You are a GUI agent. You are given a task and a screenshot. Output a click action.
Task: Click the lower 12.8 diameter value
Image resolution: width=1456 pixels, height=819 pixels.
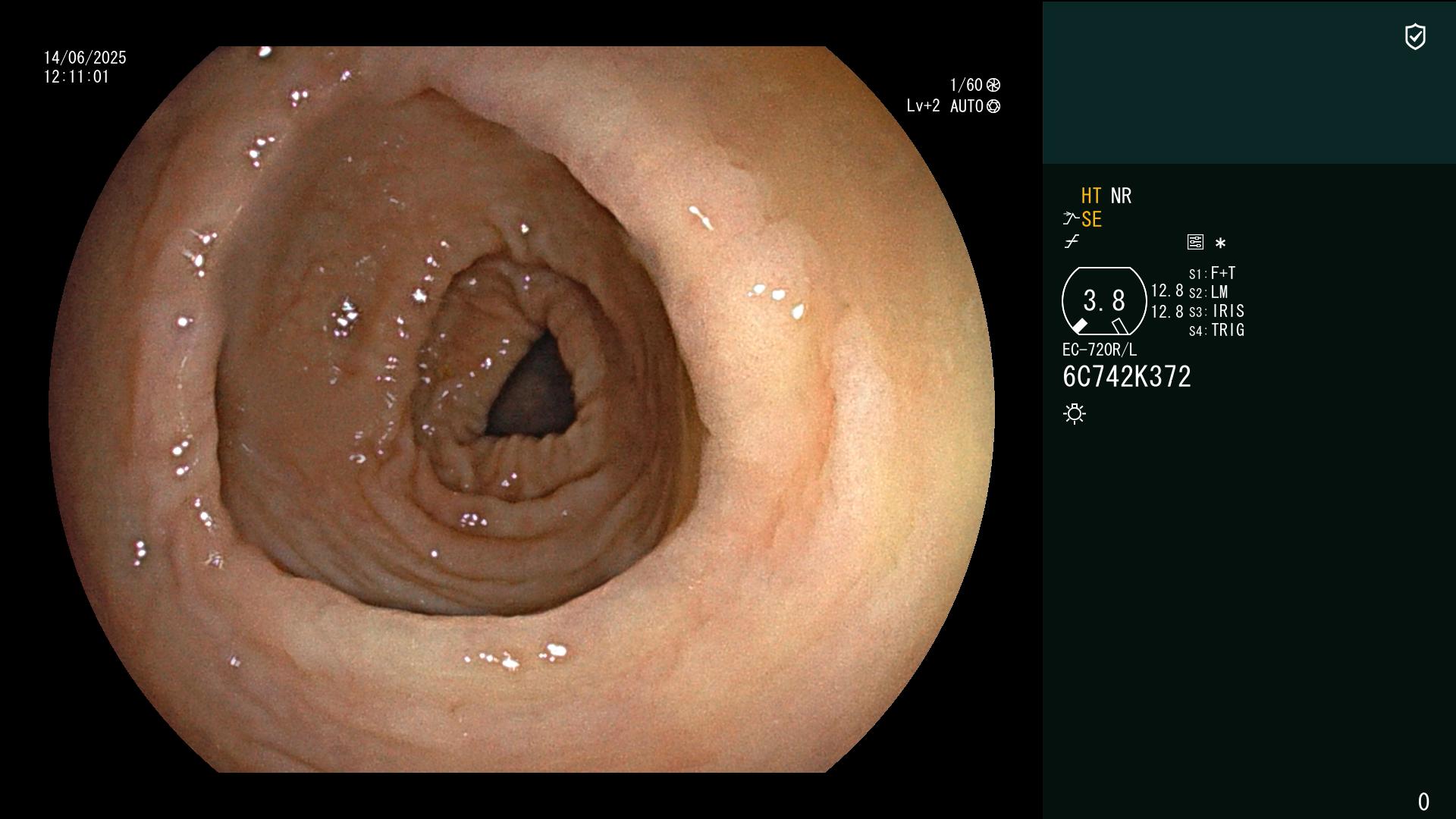(x=1167, y=312)
